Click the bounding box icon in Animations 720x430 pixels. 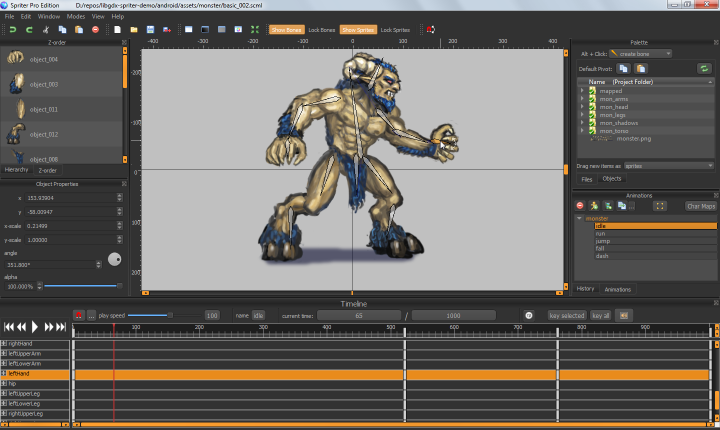point(660,206)
